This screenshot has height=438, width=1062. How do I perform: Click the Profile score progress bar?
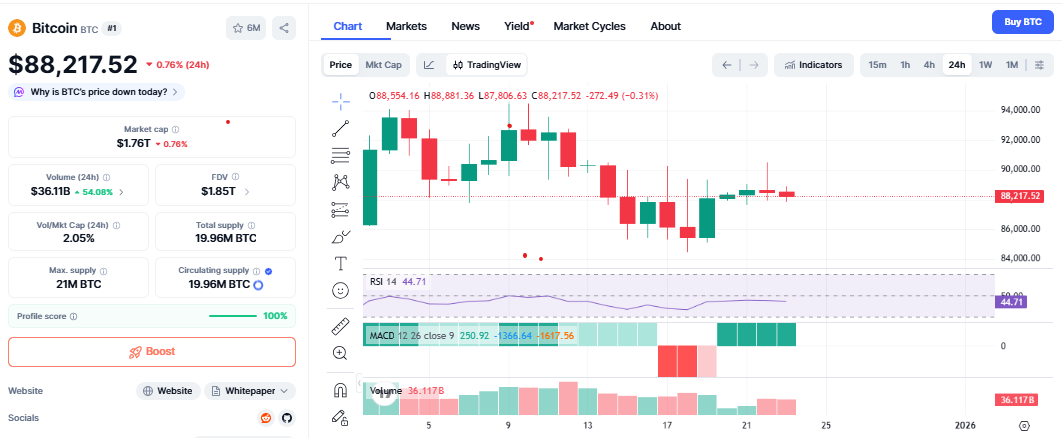pos(233,316)
